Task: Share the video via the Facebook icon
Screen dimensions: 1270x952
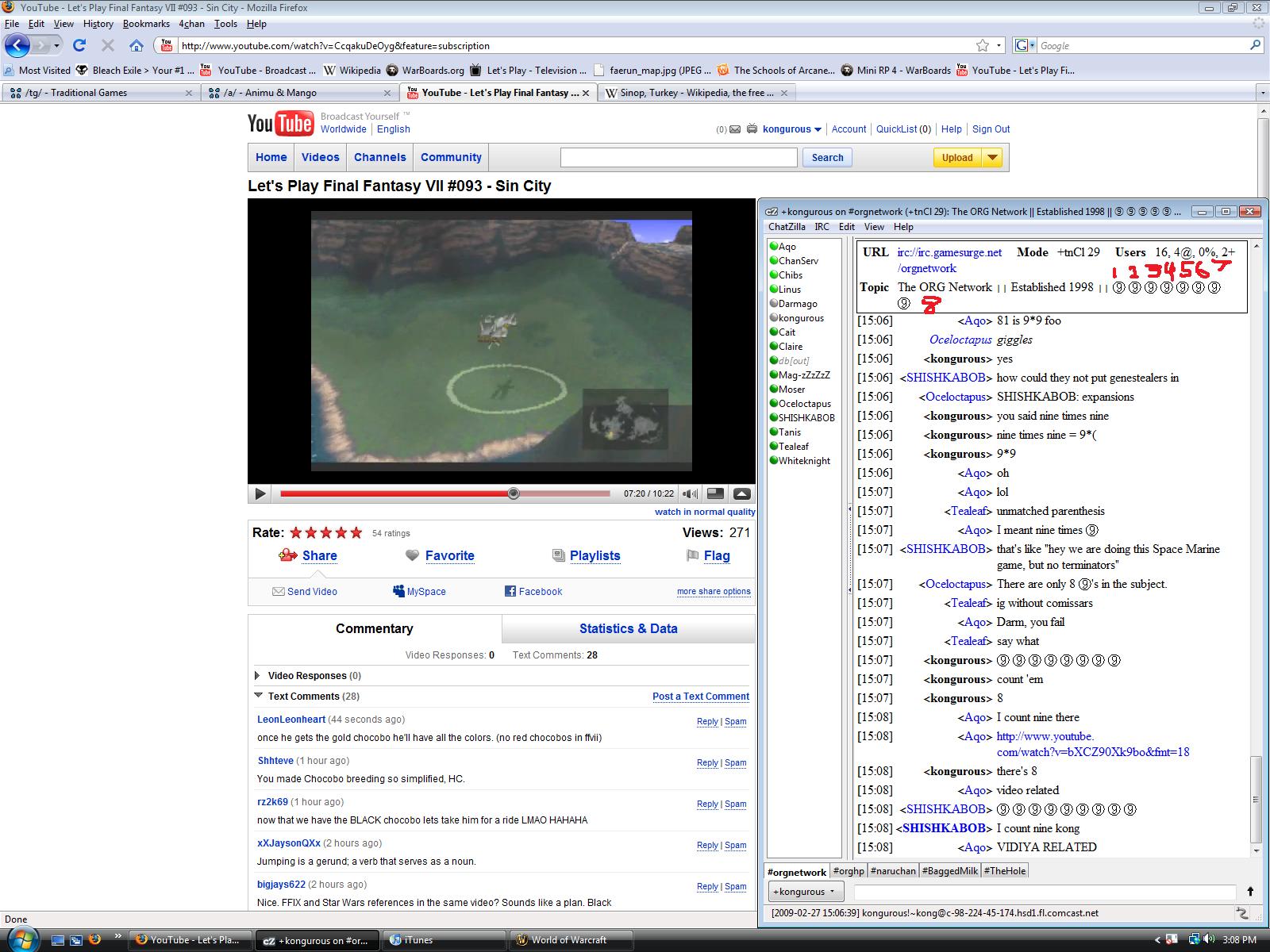Action: 510,591
